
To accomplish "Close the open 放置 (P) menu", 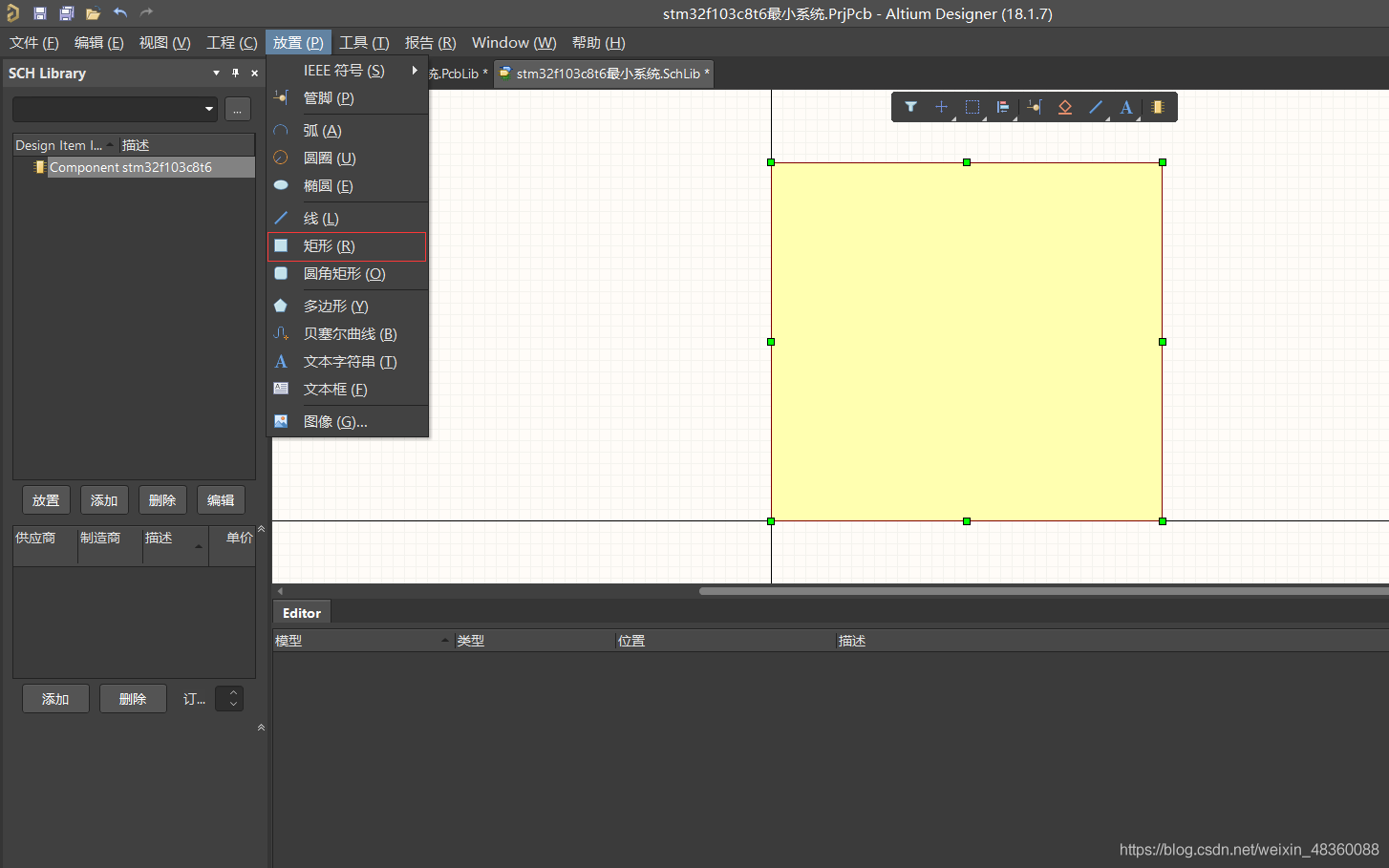I will pyautogui.click(x=298, y=43).
